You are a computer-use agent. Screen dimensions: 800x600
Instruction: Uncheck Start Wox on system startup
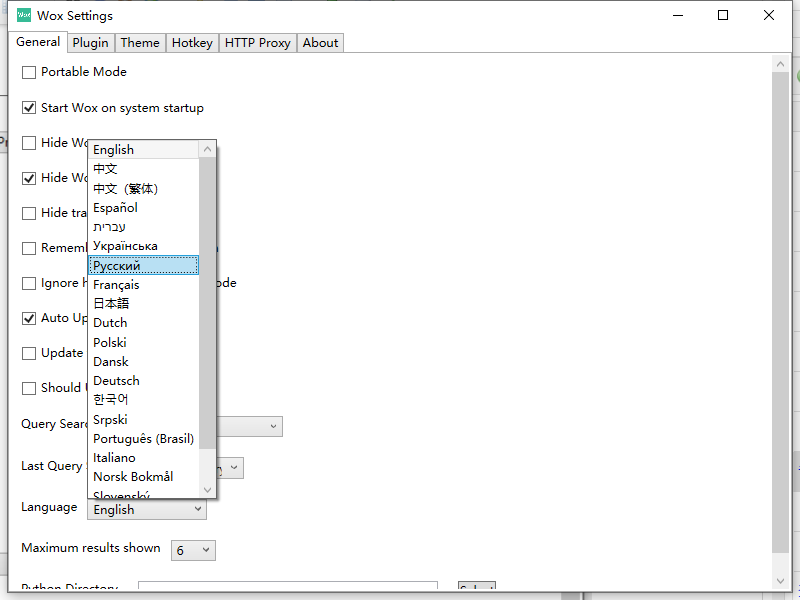(29, 108)
